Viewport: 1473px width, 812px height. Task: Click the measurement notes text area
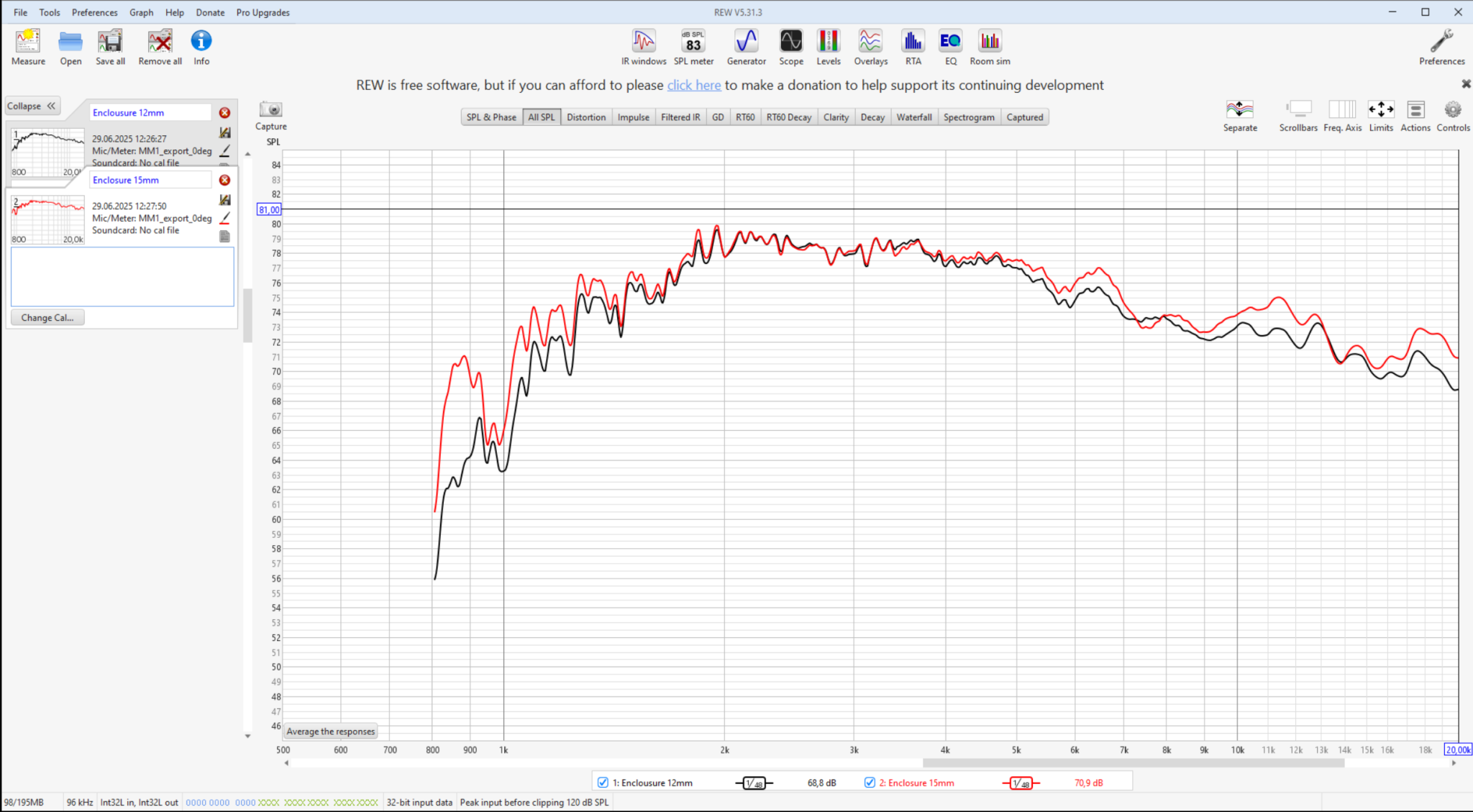tap(122, 277)
